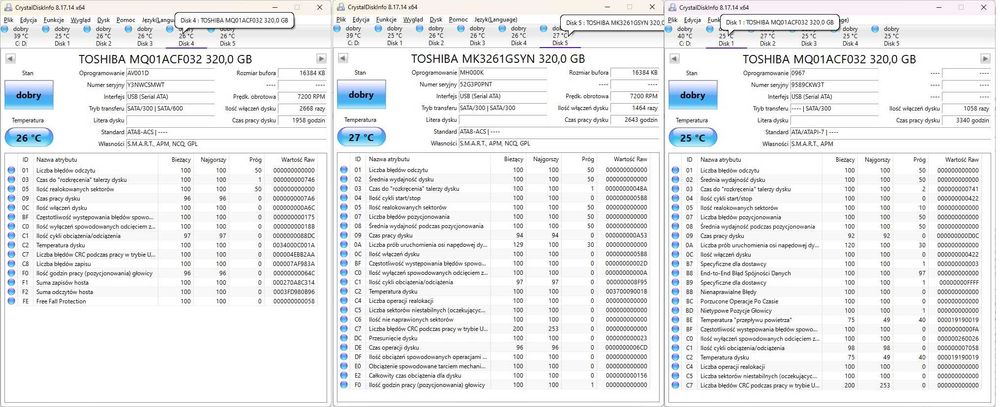Viewport: 1000px width, 407px height.
Task: Click status icon of Ilość nie naprawionych sektorów row
Action: pyautogui.click(x=344, y=320)
